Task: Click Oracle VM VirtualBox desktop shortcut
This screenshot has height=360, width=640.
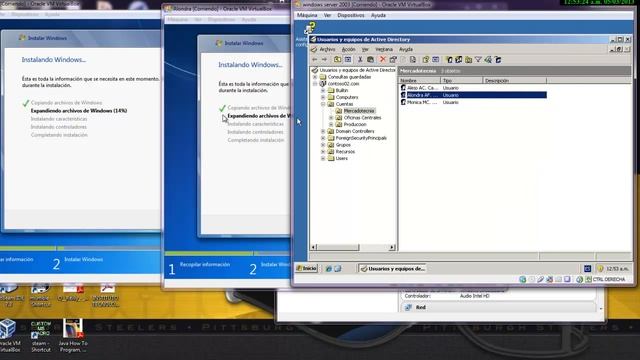Action: click(9, 336)
